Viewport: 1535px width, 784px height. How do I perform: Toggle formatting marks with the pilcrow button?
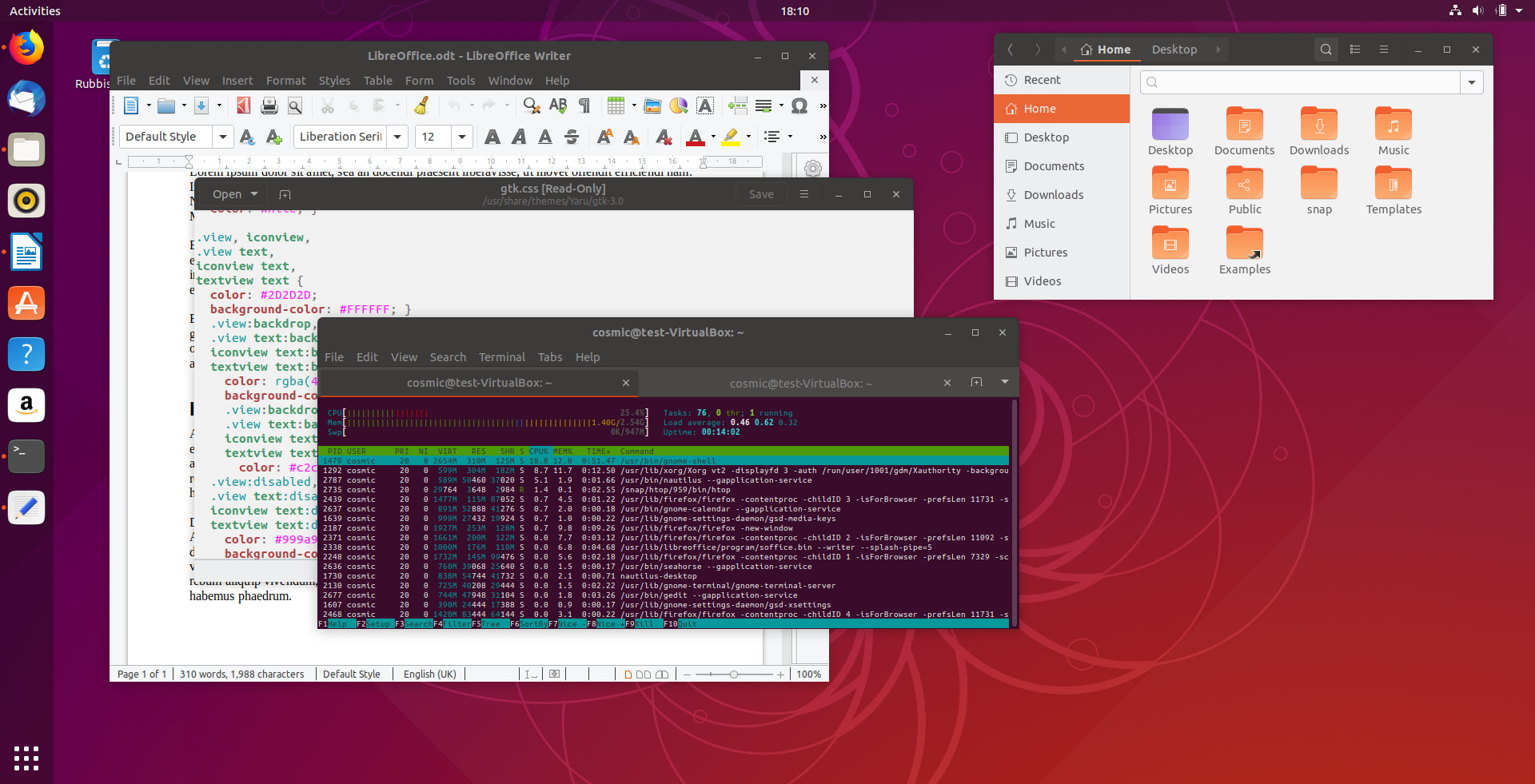[584, 105]
